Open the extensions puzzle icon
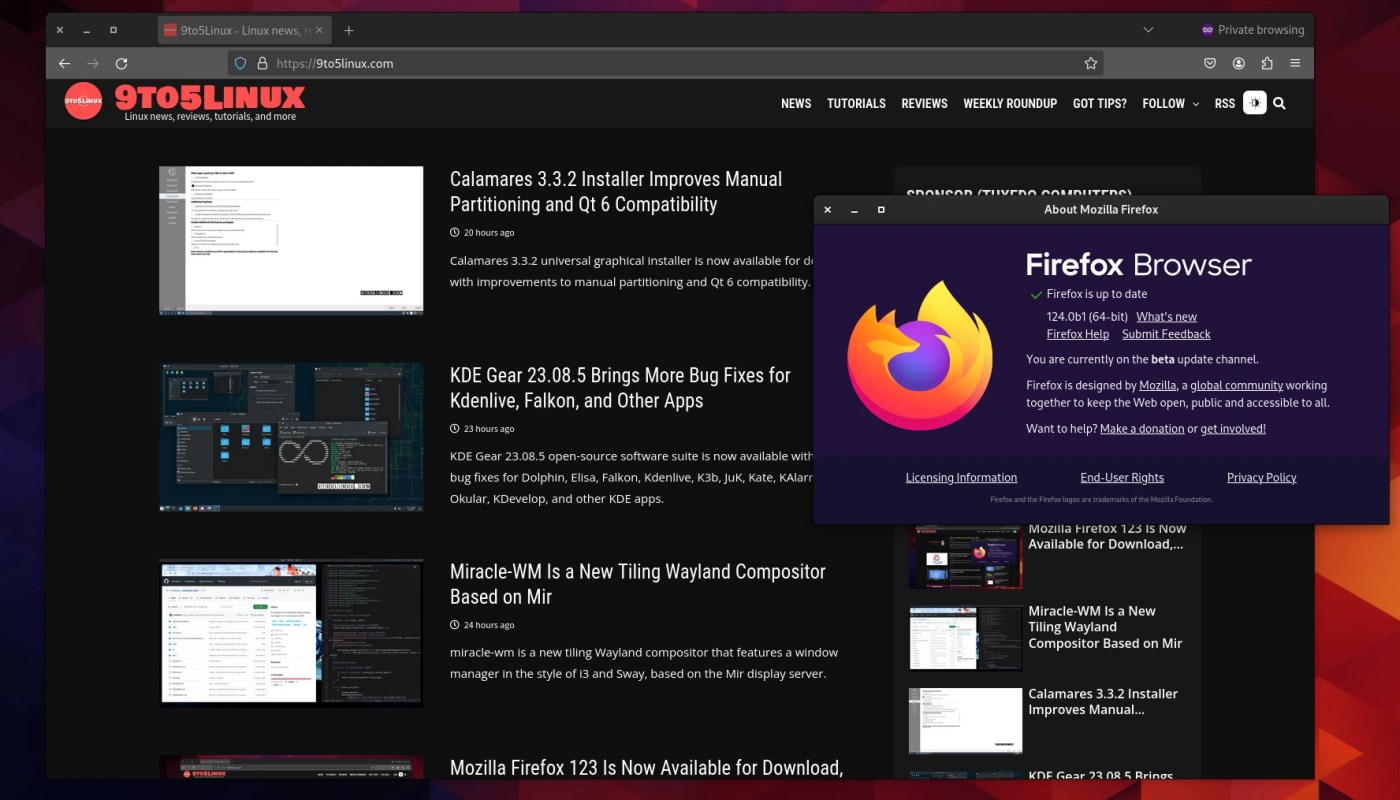 tap(1267, 63)
